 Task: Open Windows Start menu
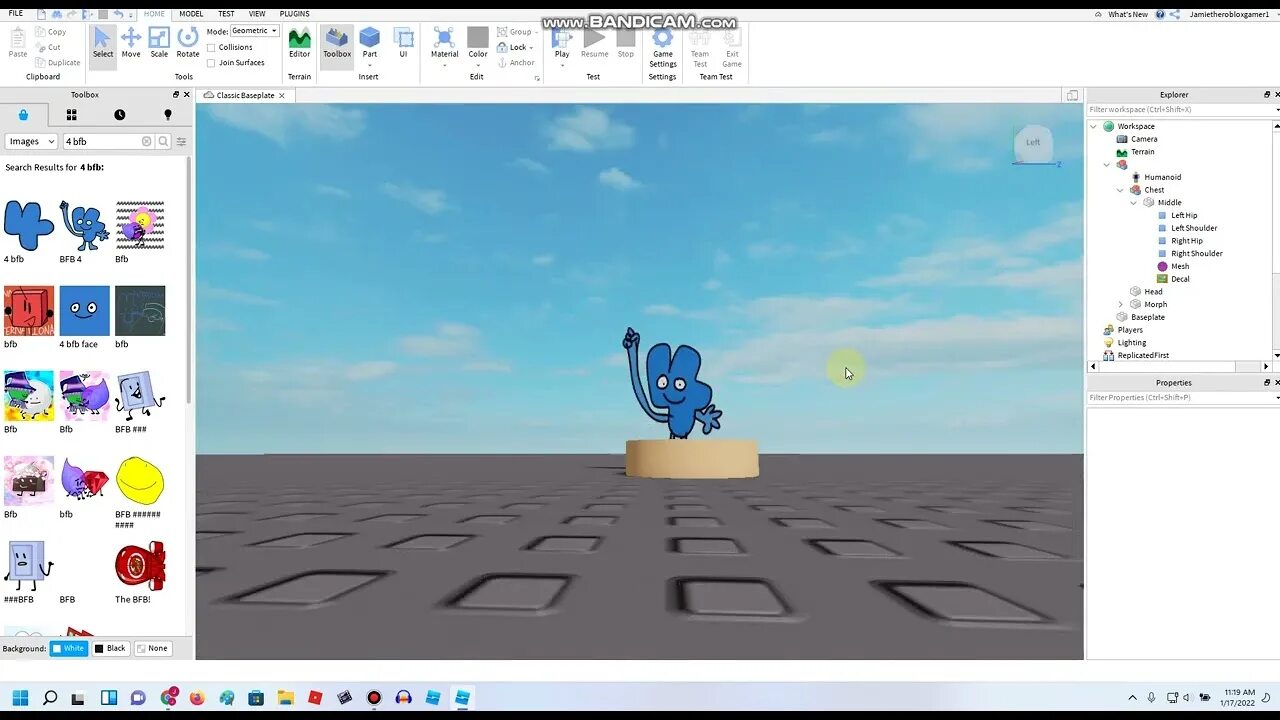[20, 698]
